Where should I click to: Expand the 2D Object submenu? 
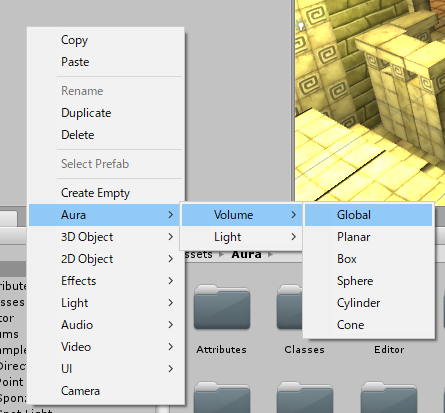pyautogui.click(x=106, y=259)
